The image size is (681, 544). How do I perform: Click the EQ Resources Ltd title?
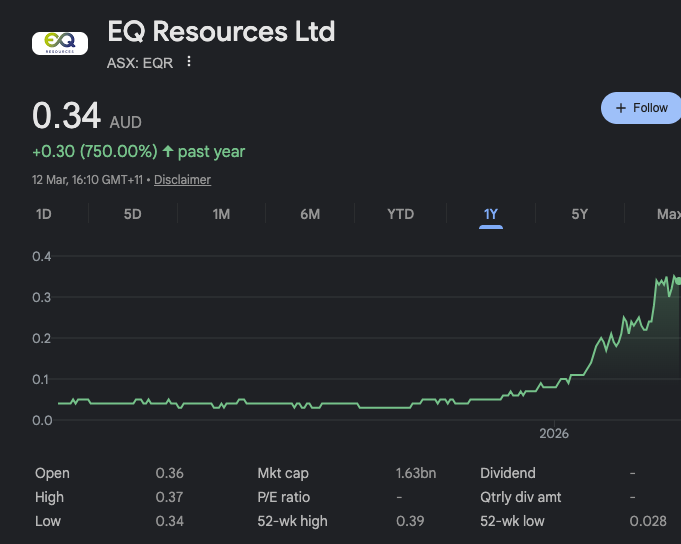(221, 31)
